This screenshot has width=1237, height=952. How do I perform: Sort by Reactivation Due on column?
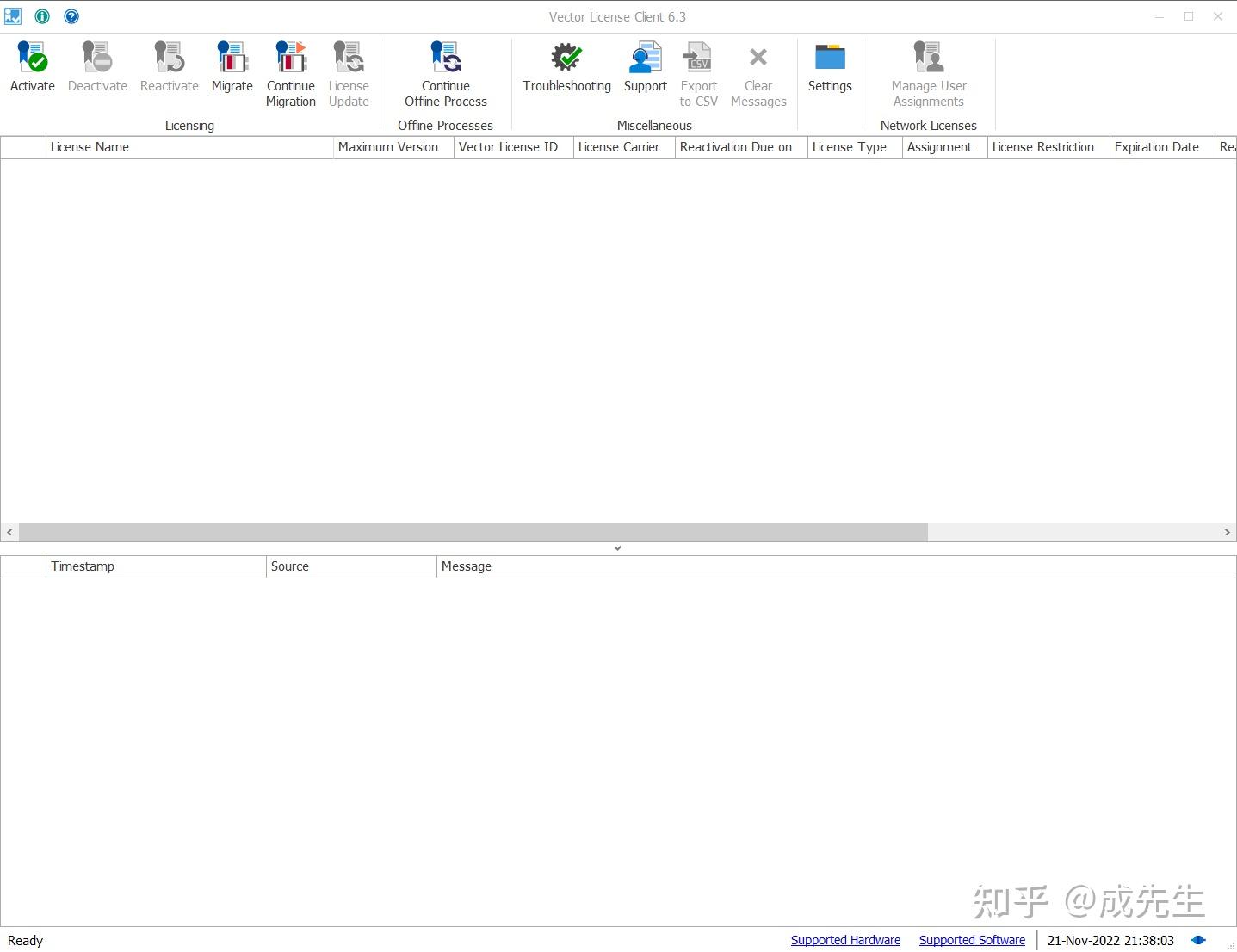pos(741,147)
